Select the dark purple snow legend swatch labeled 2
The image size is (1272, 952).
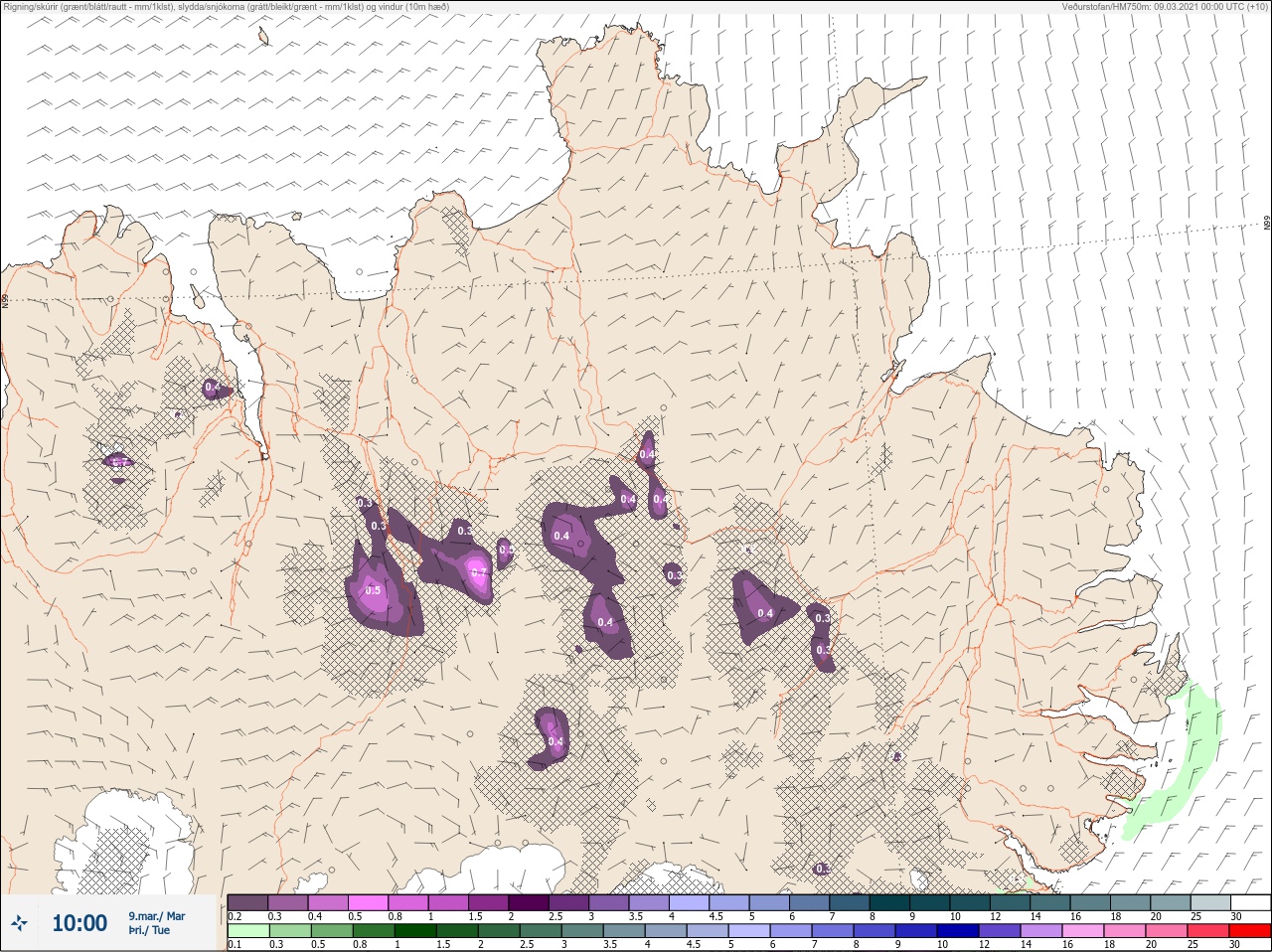click(530, 902)
